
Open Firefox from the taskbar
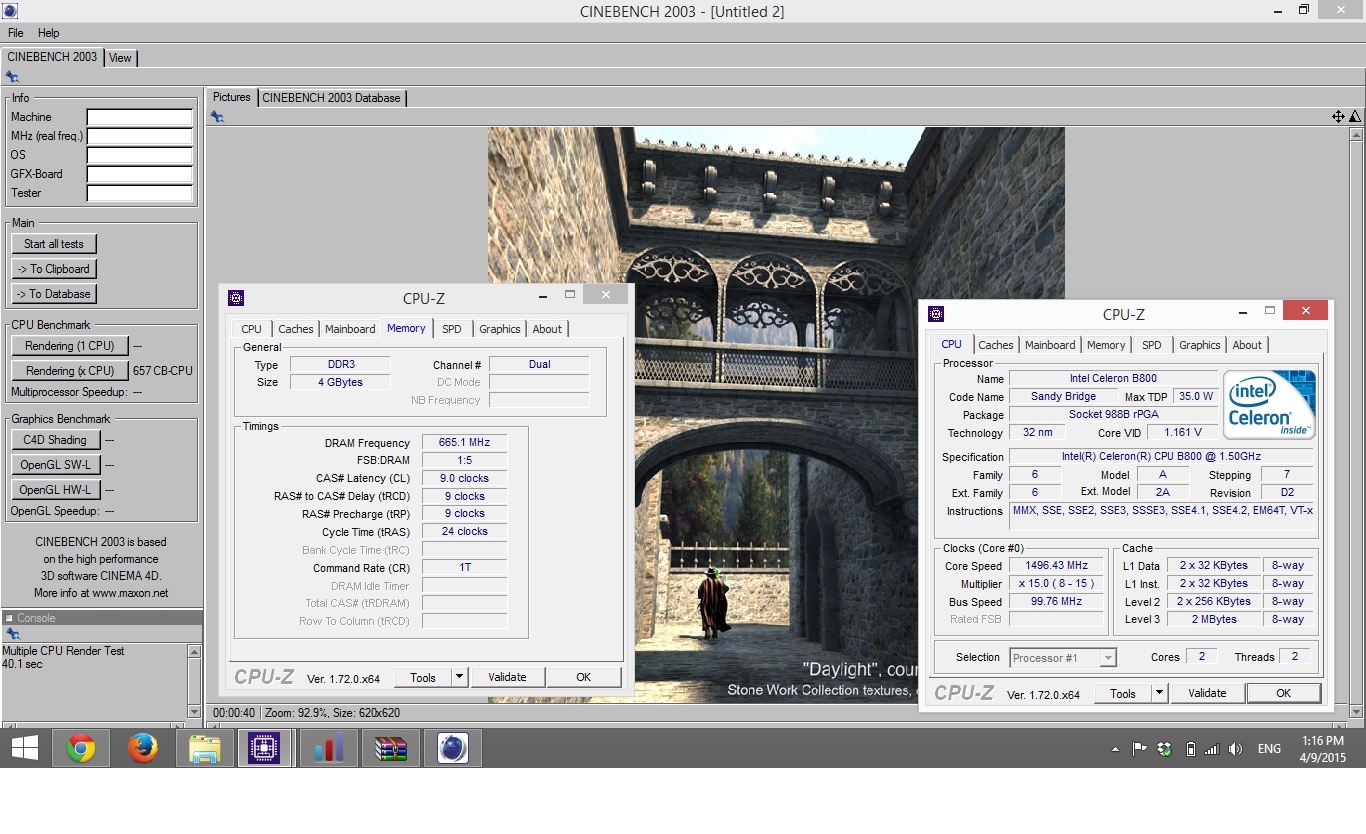point(143,748)
